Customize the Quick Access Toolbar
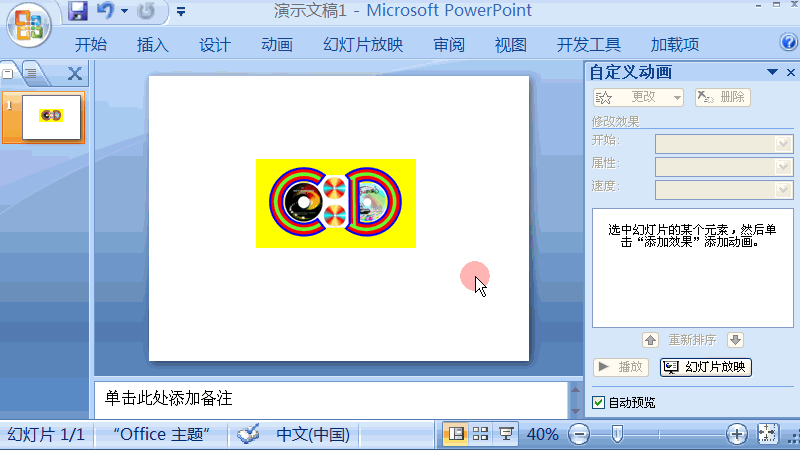The width and height of the screenshot is (800, 450). pos(181,11)
